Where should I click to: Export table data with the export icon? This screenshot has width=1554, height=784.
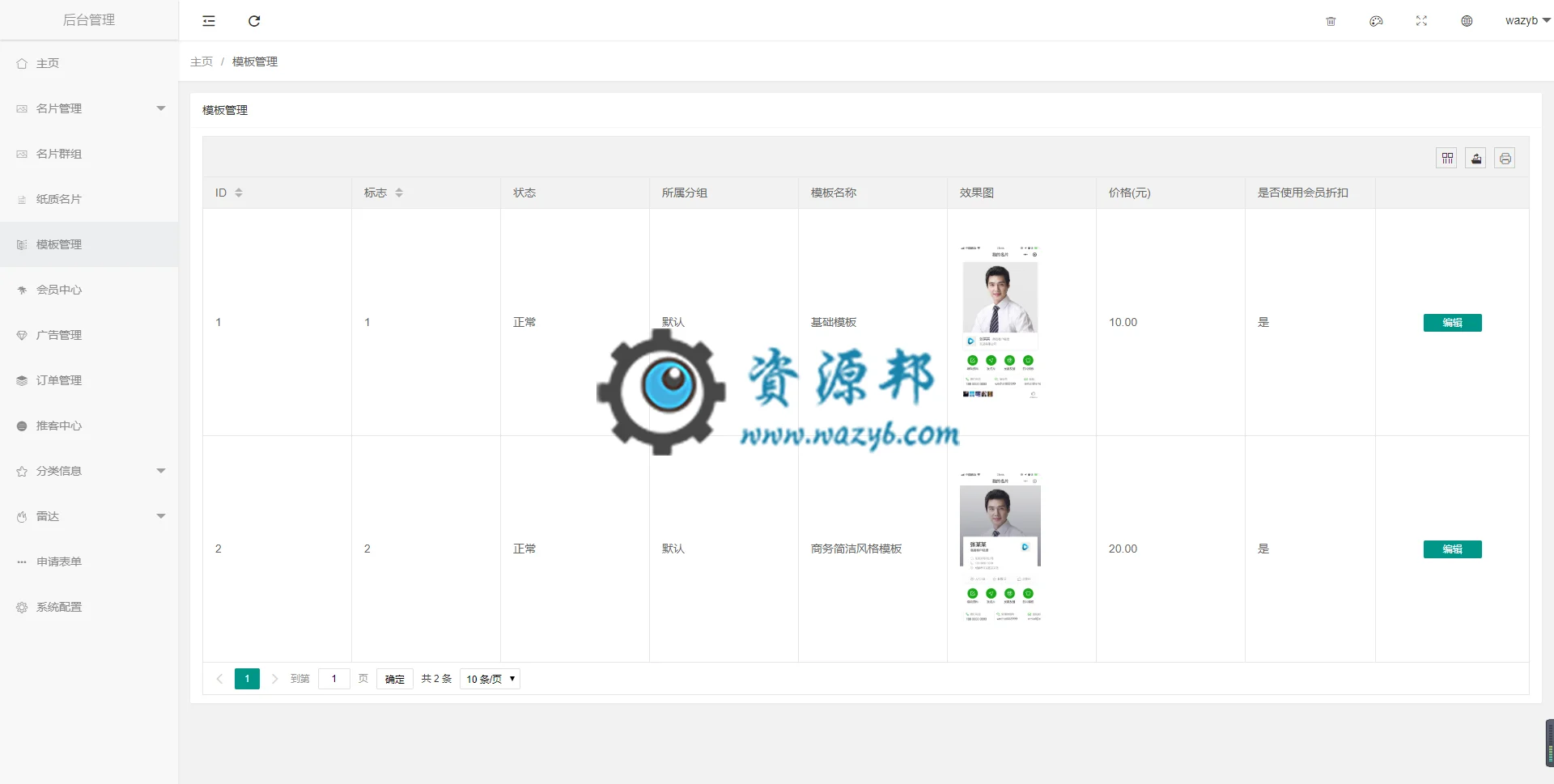pos(1476,159)
